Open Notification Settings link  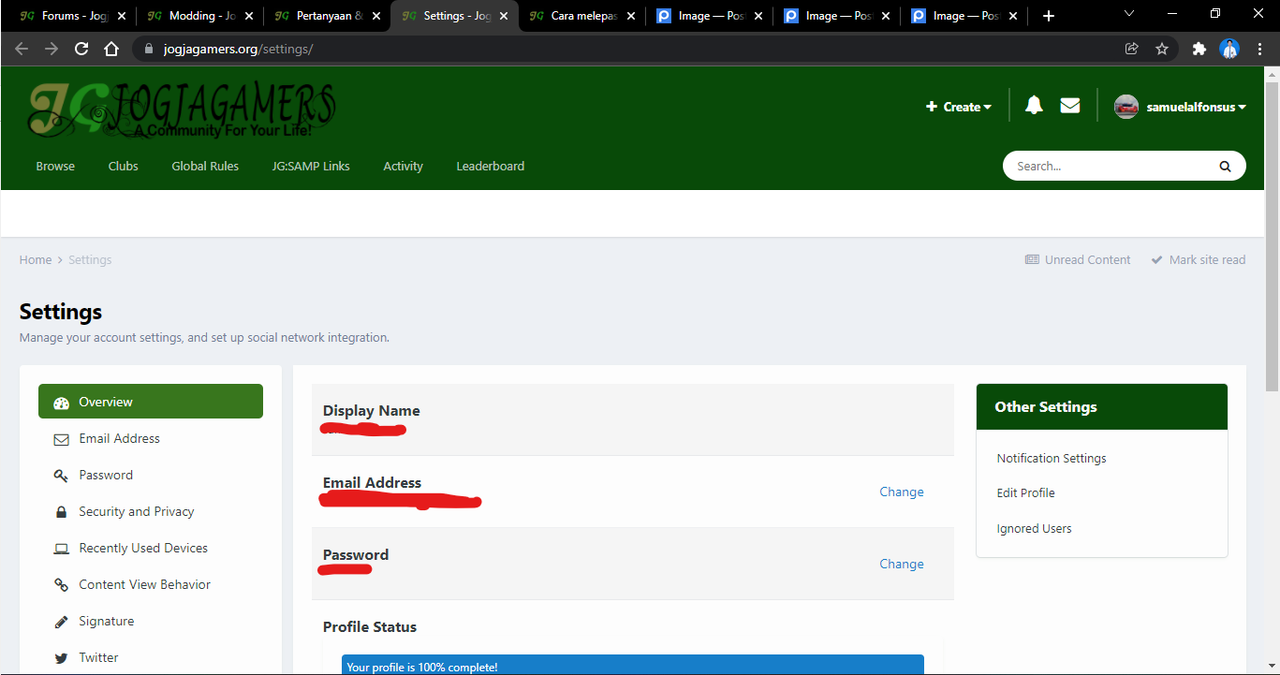pos(1051,458)
